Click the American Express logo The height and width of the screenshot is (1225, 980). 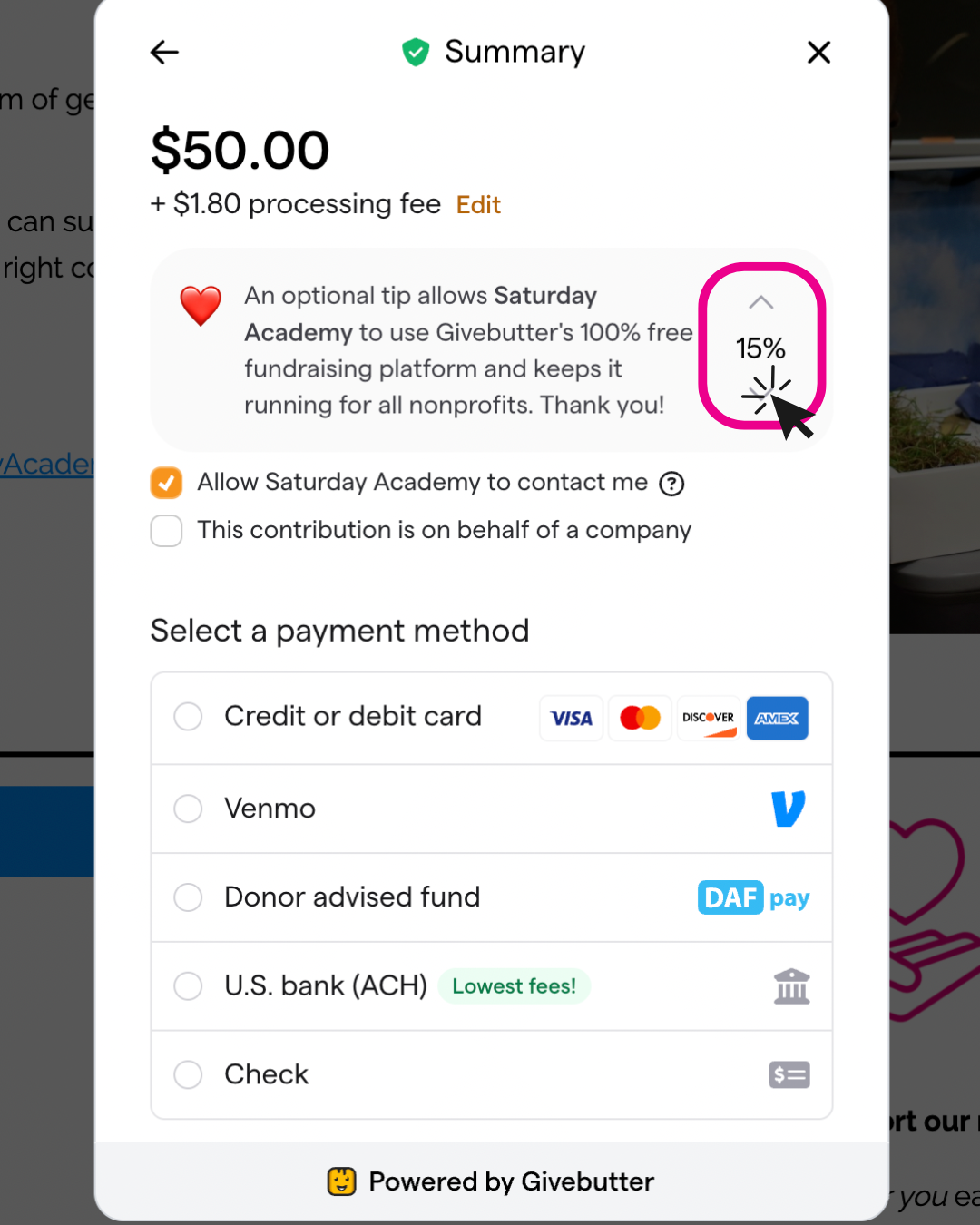tap(778, 719)
